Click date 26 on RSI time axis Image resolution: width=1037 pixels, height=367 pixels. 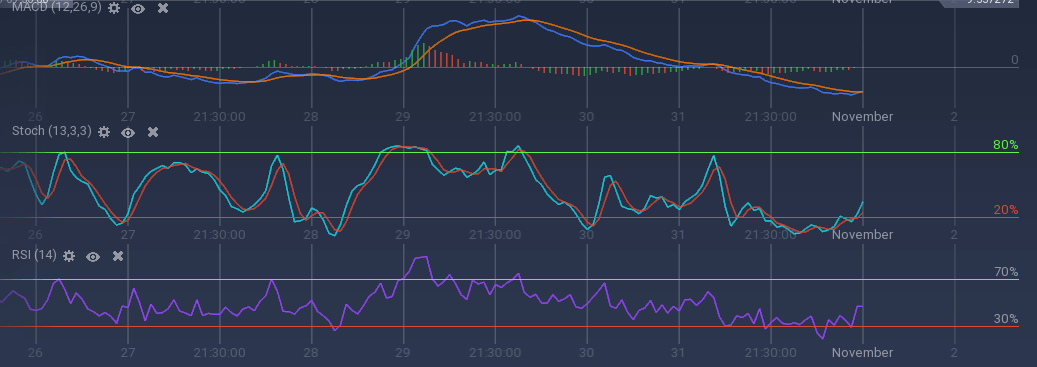pos(35,352)
